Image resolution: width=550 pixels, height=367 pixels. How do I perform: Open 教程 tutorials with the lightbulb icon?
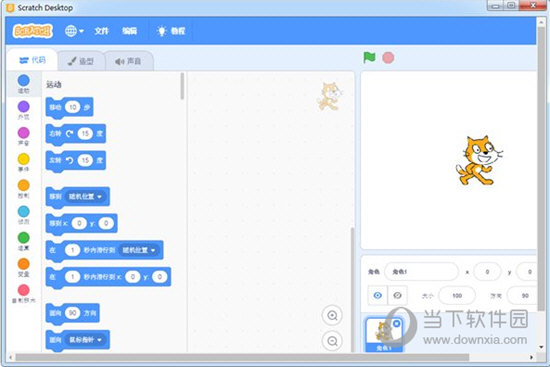click(171, 31)
